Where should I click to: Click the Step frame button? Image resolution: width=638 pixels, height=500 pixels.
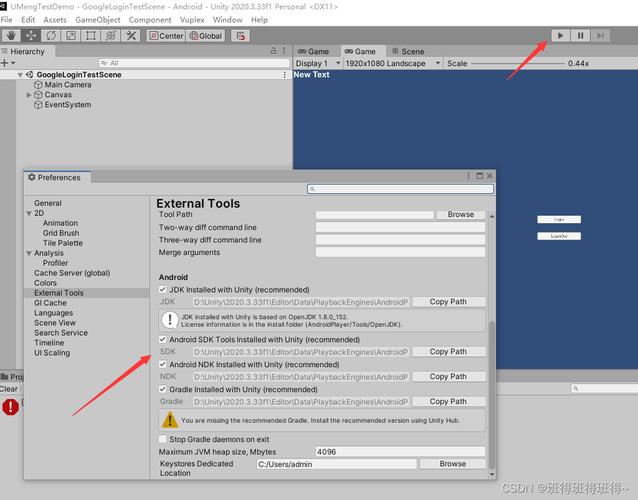pos(600,36)
